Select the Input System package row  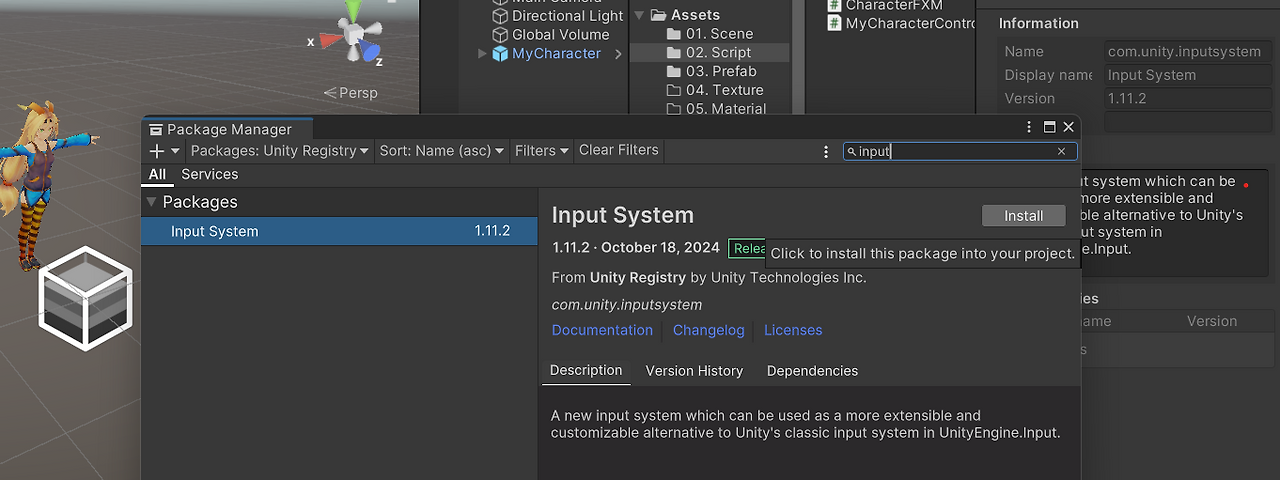coord(340,231)
